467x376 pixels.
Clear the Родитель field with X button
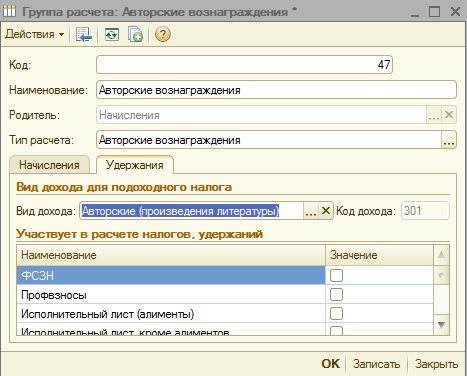tap(449, 115)
